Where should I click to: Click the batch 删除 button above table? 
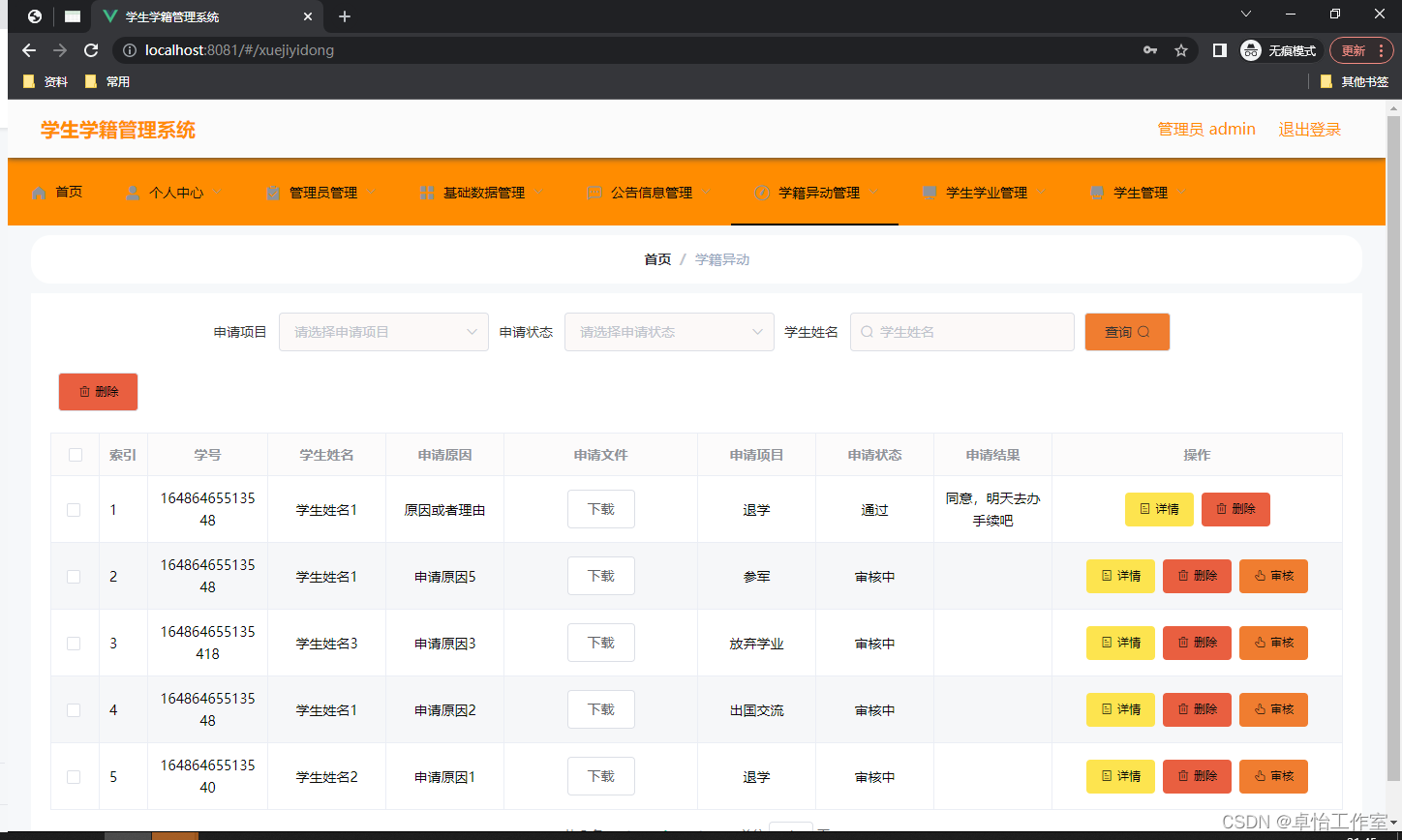[x=98, y=392]
